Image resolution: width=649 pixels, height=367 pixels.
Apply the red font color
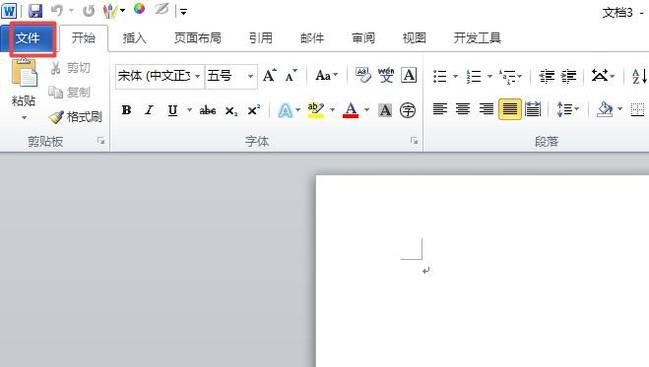point(351,110)
